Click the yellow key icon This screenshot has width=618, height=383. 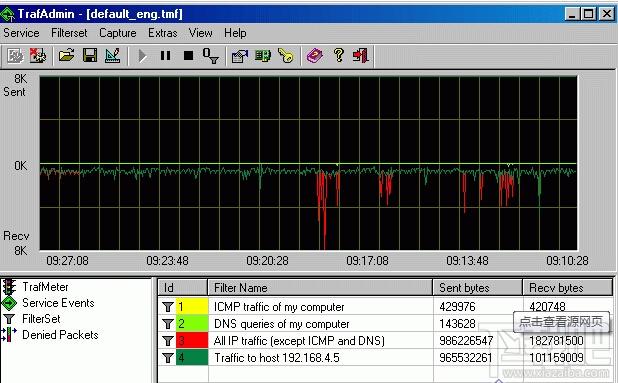[x=285, y=56]
